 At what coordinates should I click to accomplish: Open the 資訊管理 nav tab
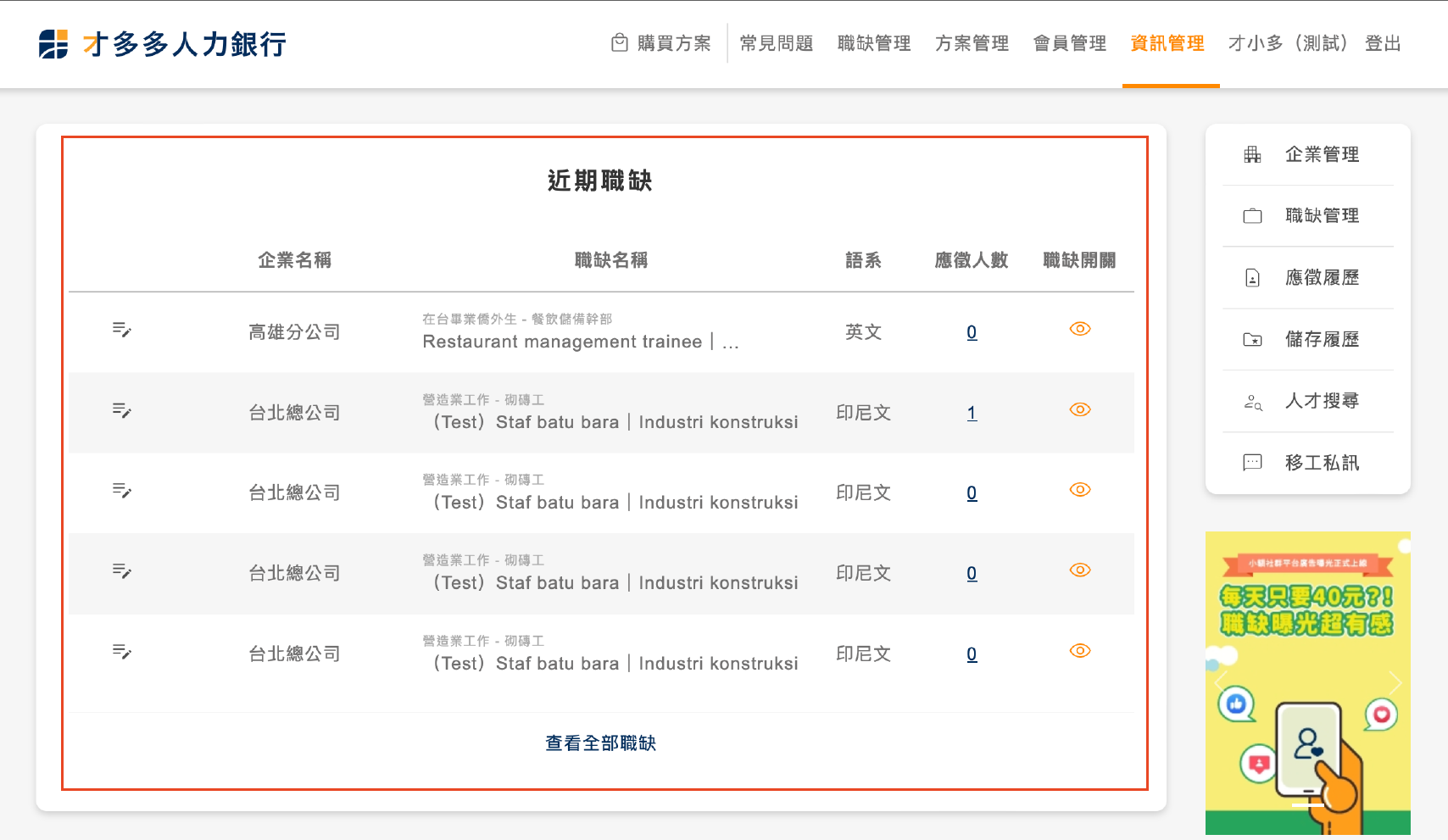pos(1167,43)
